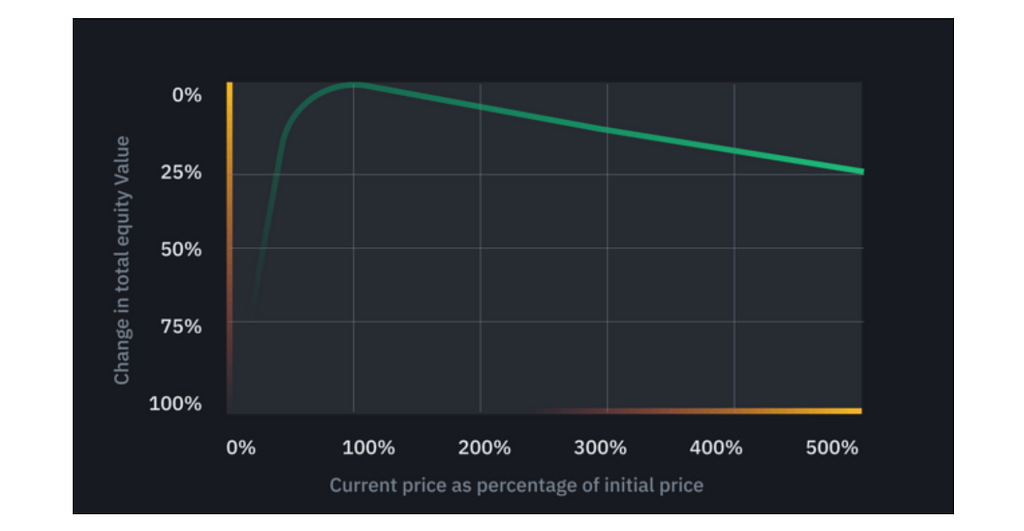Click the 0% label on the horizontal axis
The image size is (1024, 531).
point(241,448)
